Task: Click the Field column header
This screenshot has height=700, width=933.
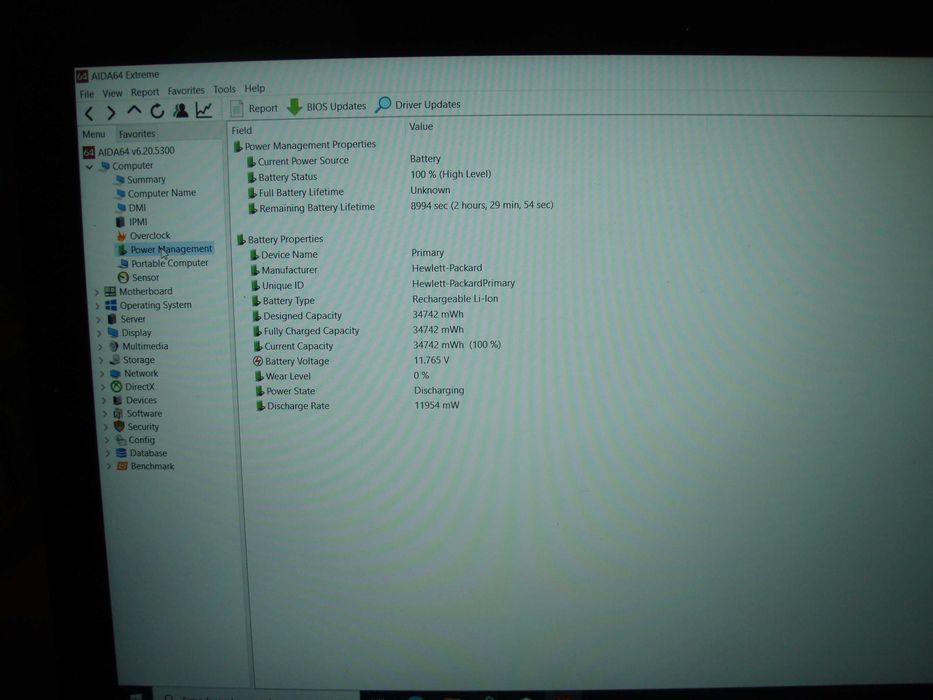Action: click(x=242, y=130)
